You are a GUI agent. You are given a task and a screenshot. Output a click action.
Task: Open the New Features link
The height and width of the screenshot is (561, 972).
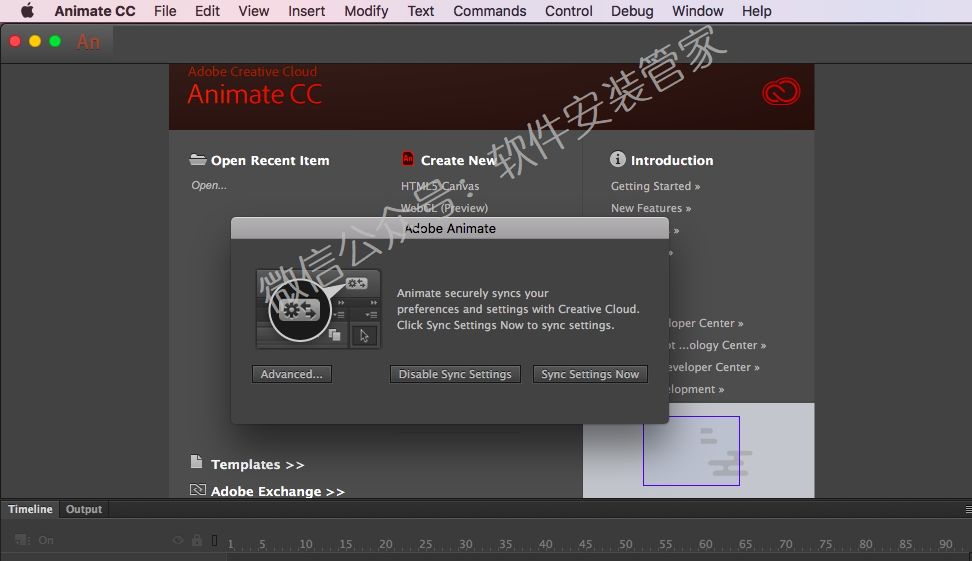click(x=651, y=208)
